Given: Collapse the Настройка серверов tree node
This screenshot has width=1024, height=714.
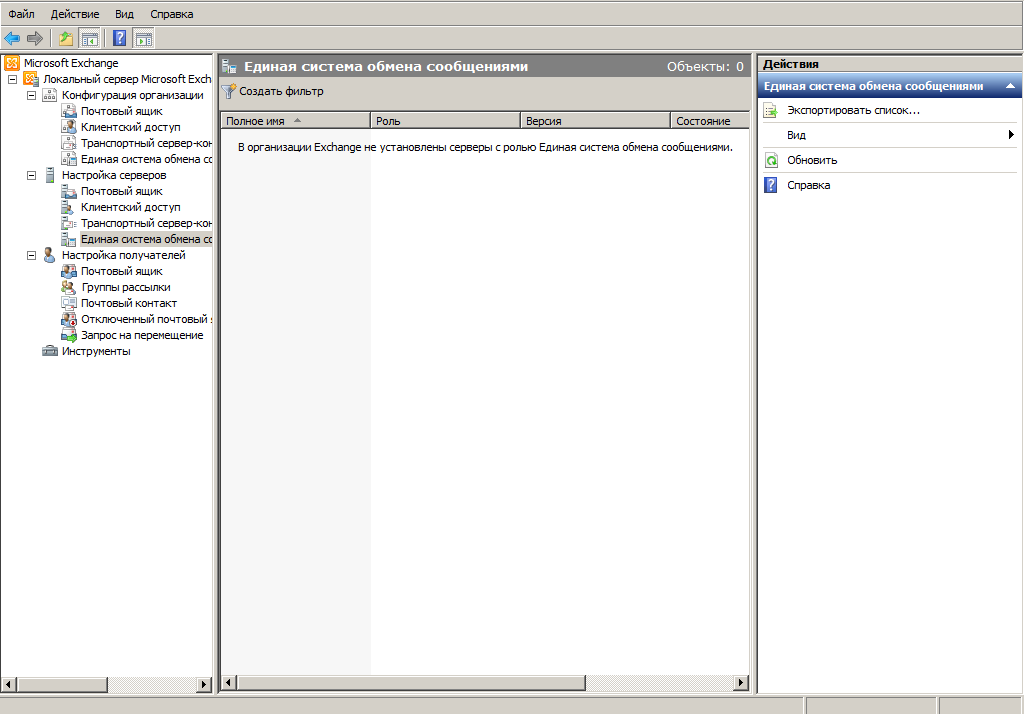Looking at the screenshot, I should pos(31,175).
